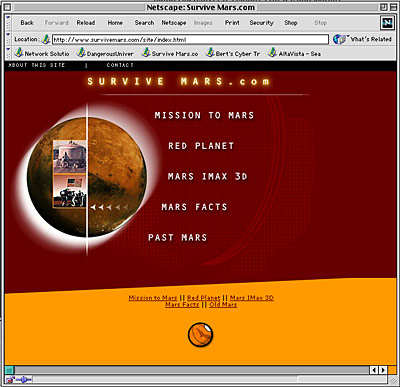Collapse the personal toolbar via its left handle
The height and width of the screenshot is (387, 400).
pos(8,53)
